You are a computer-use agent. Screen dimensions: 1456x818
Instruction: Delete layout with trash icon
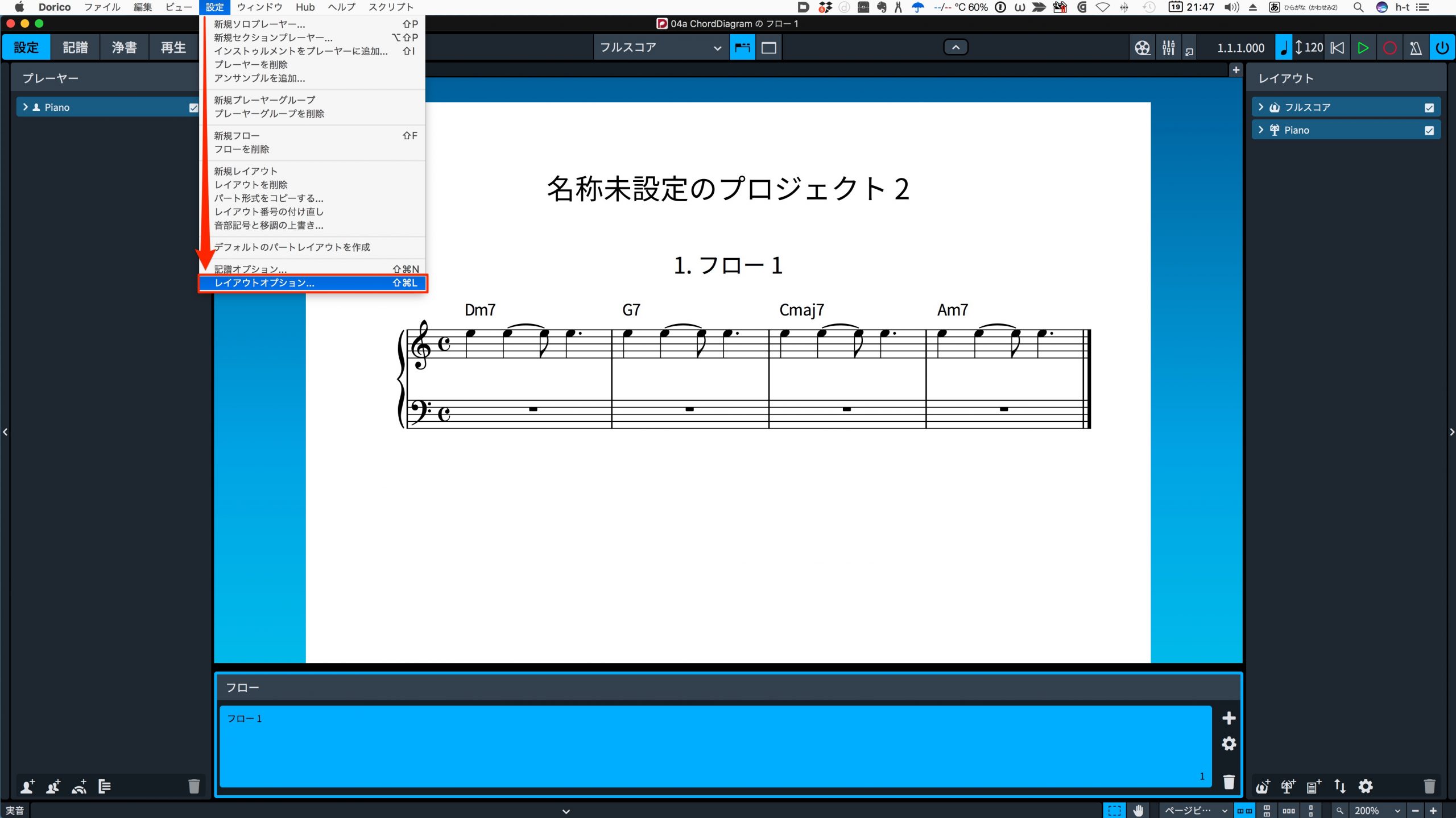click(x=1429, y=786)
